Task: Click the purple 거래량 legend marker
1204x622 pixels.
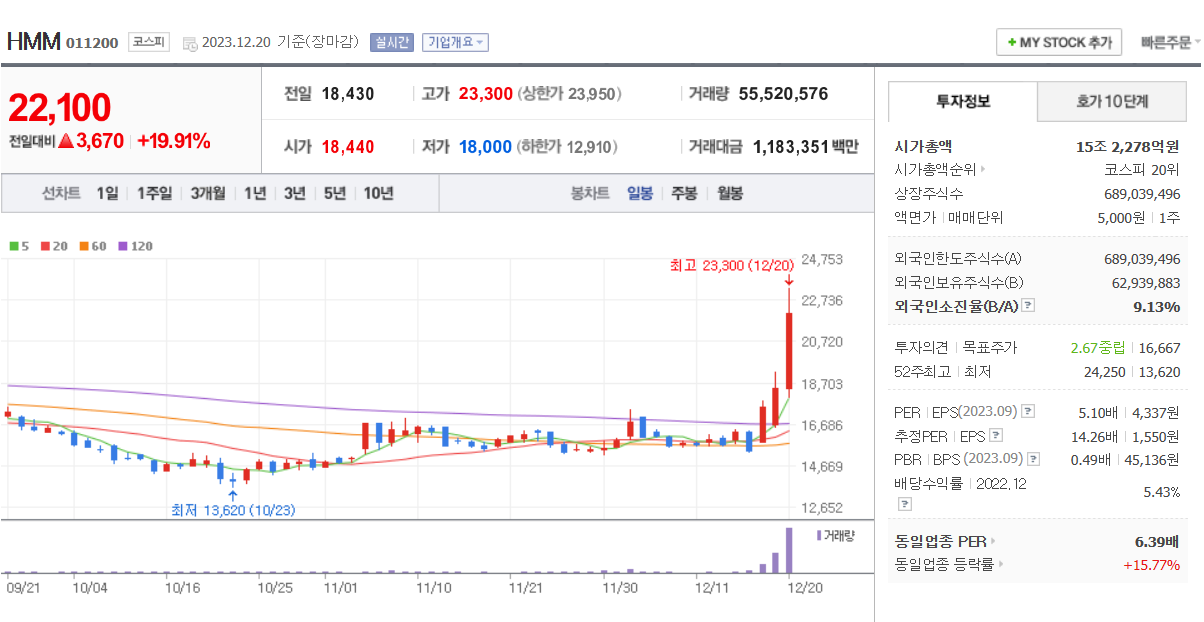Action: click(818, 535)
